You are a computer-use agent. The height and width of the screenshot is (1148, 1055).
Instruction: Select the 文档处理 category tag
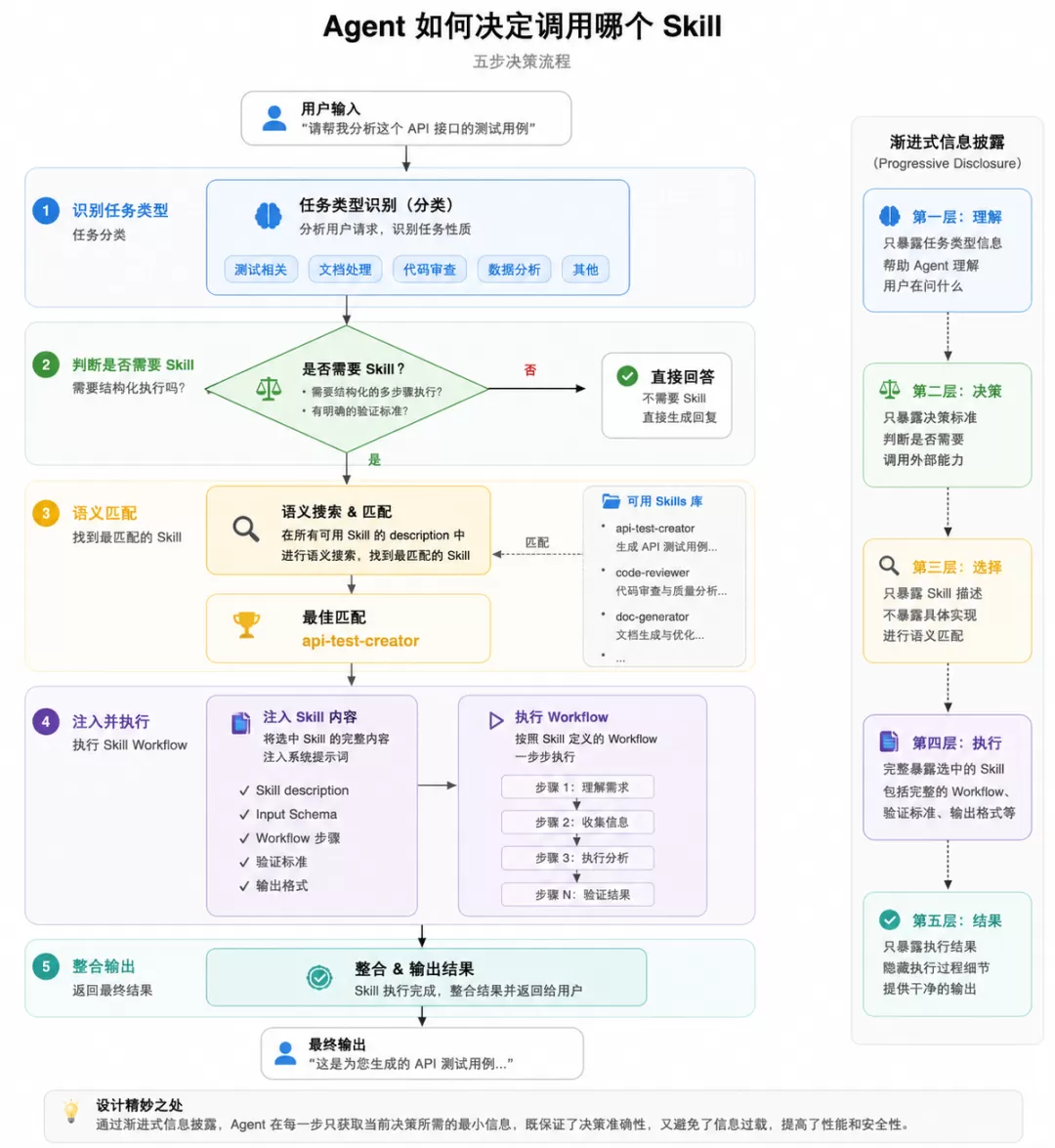point(345,270)
